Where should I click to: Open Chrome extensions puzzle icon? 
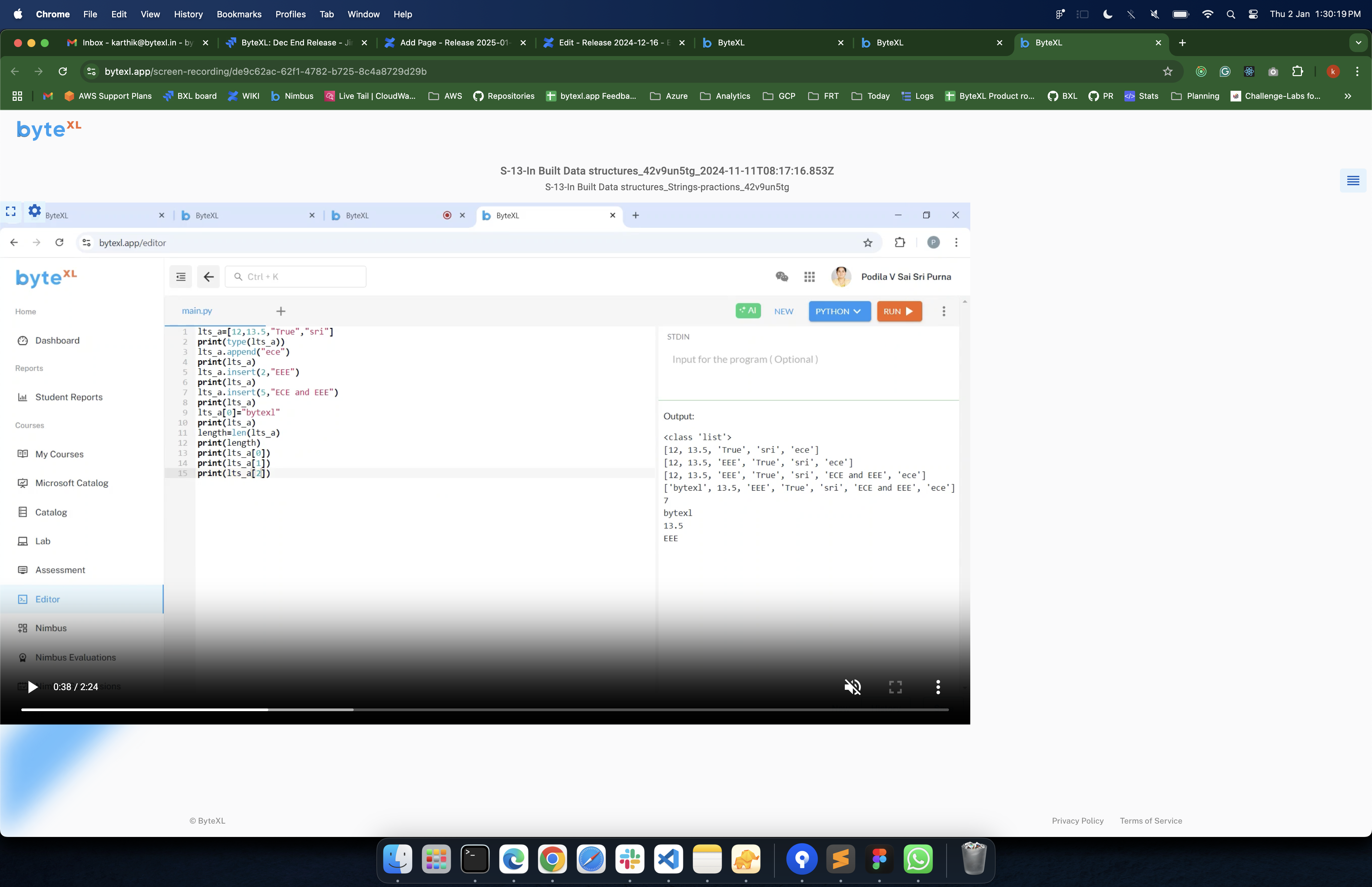point(1297,71)
